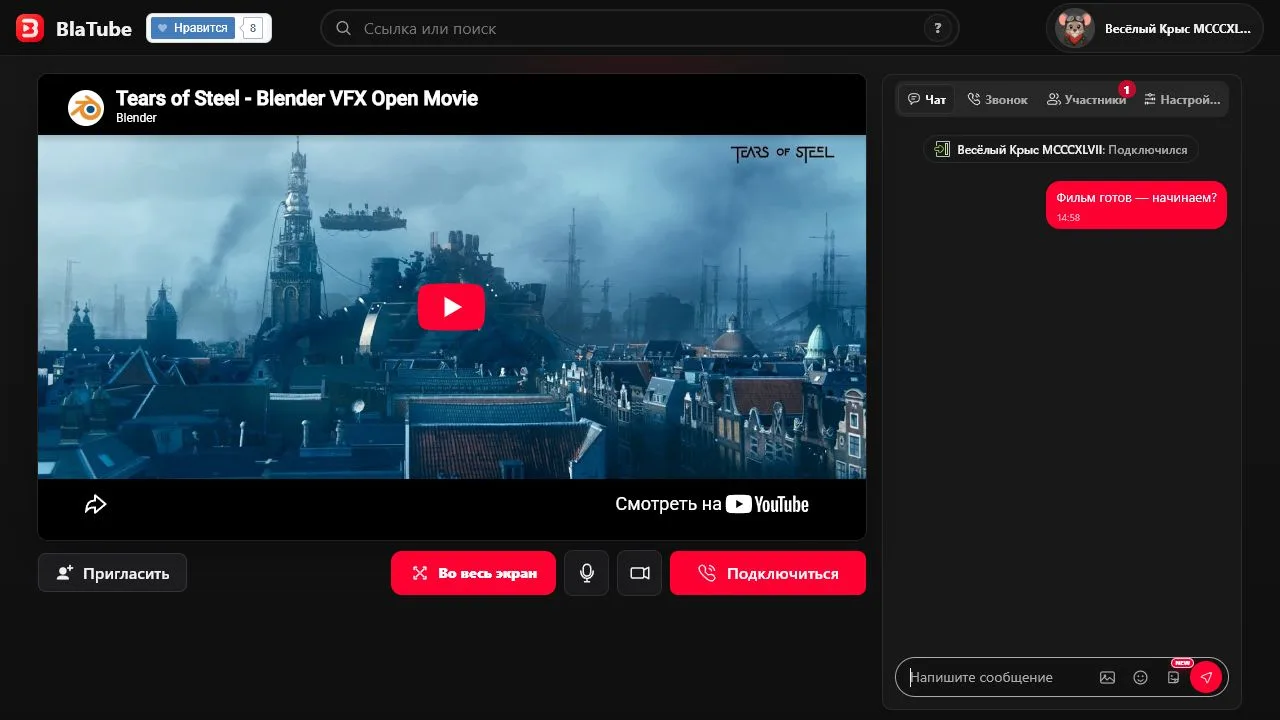The width and height of the screenshot is (1280, 720).
Task: Click the 14:58 message timestamp
Action: tap(1068, 217)
